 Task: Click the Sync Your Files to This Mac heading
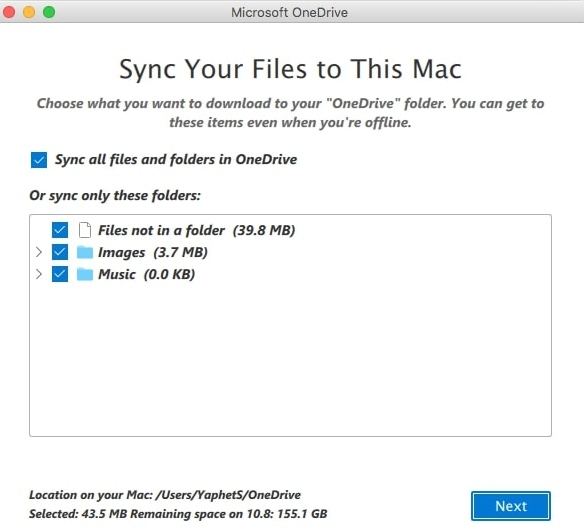(x=291, y=69)
